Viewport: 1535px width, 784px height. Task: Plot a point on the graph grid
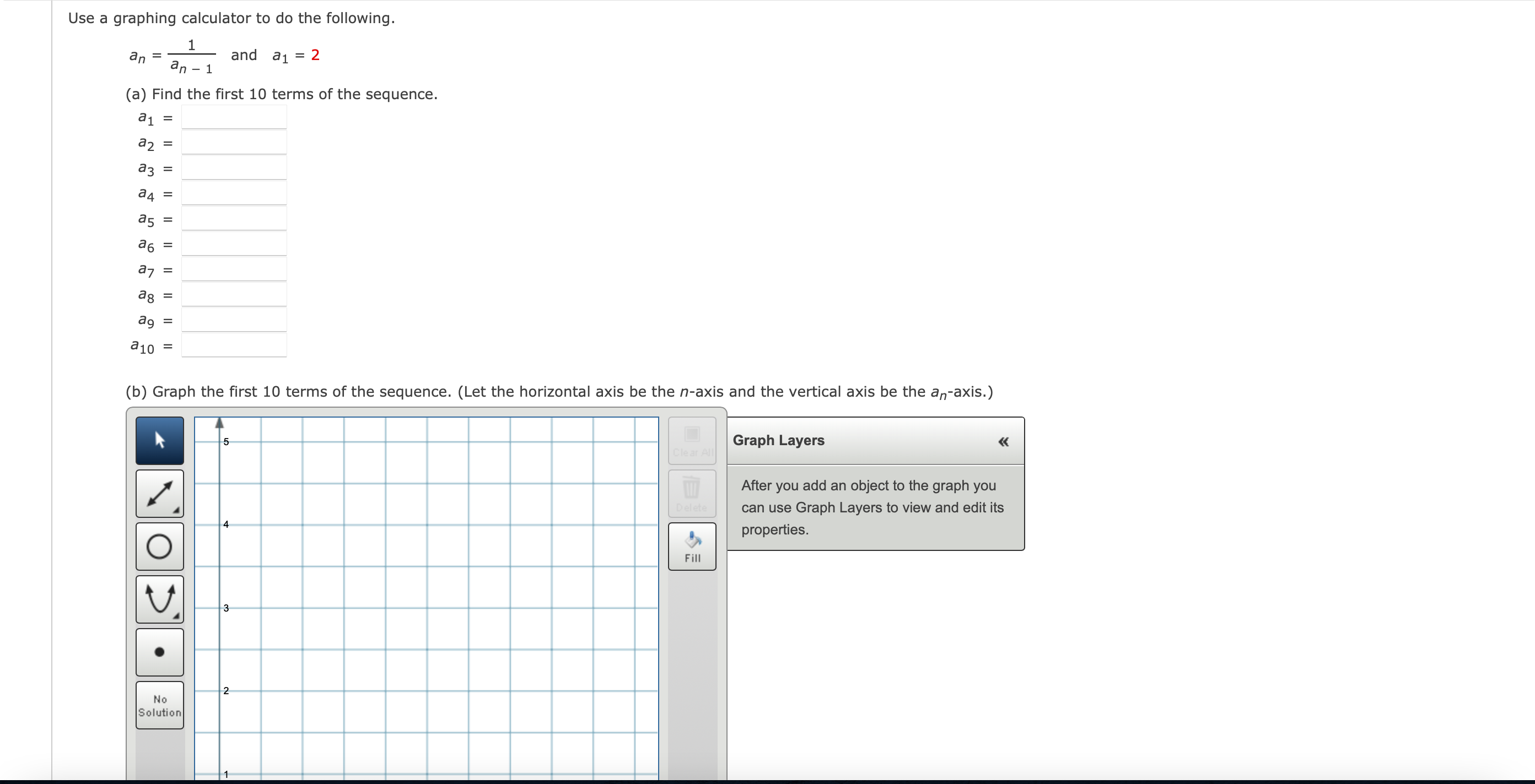[x=427, y=596]
